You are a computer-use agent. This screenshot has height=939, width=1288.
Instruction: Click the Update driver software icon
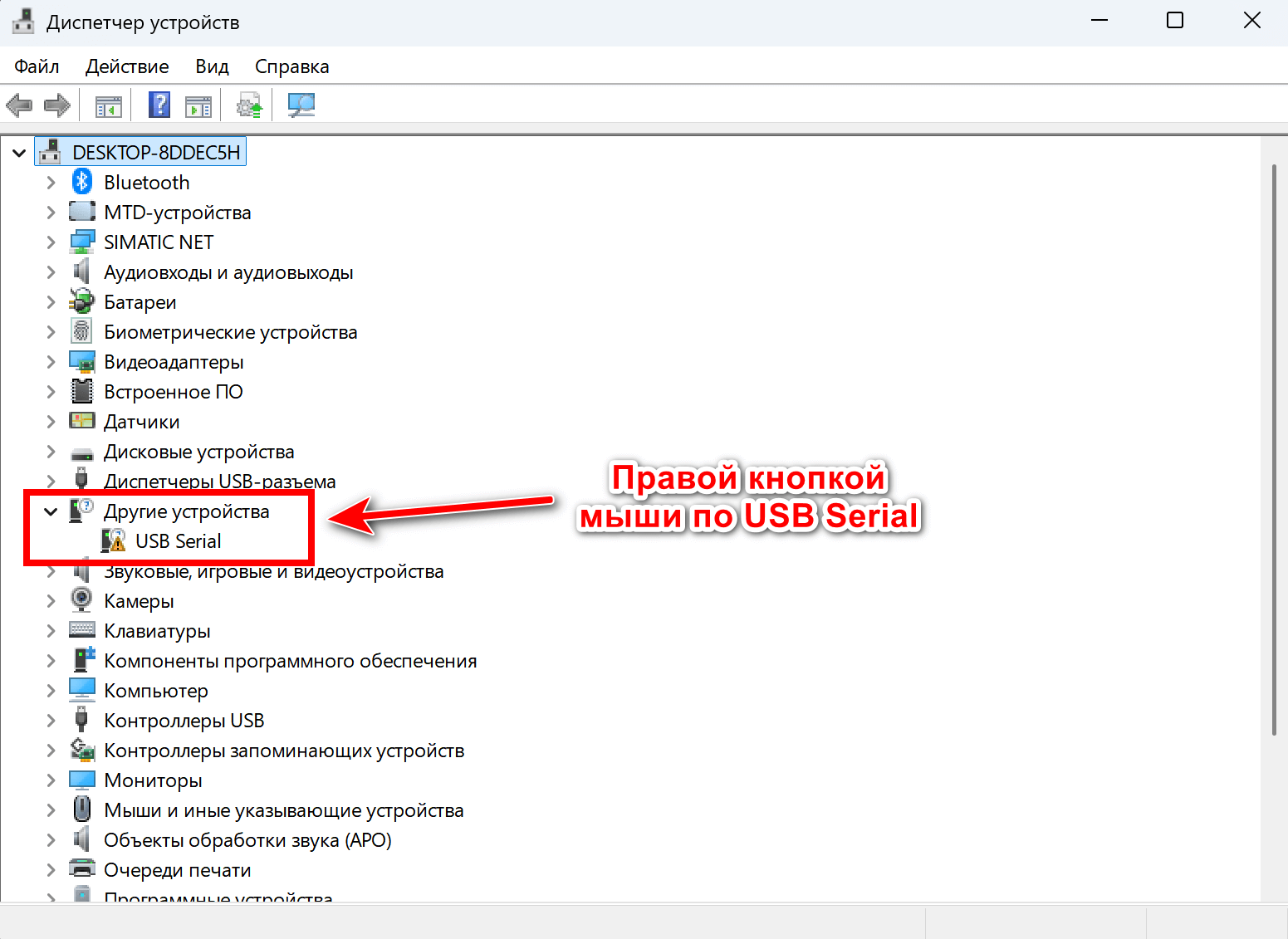click(248, 105)
